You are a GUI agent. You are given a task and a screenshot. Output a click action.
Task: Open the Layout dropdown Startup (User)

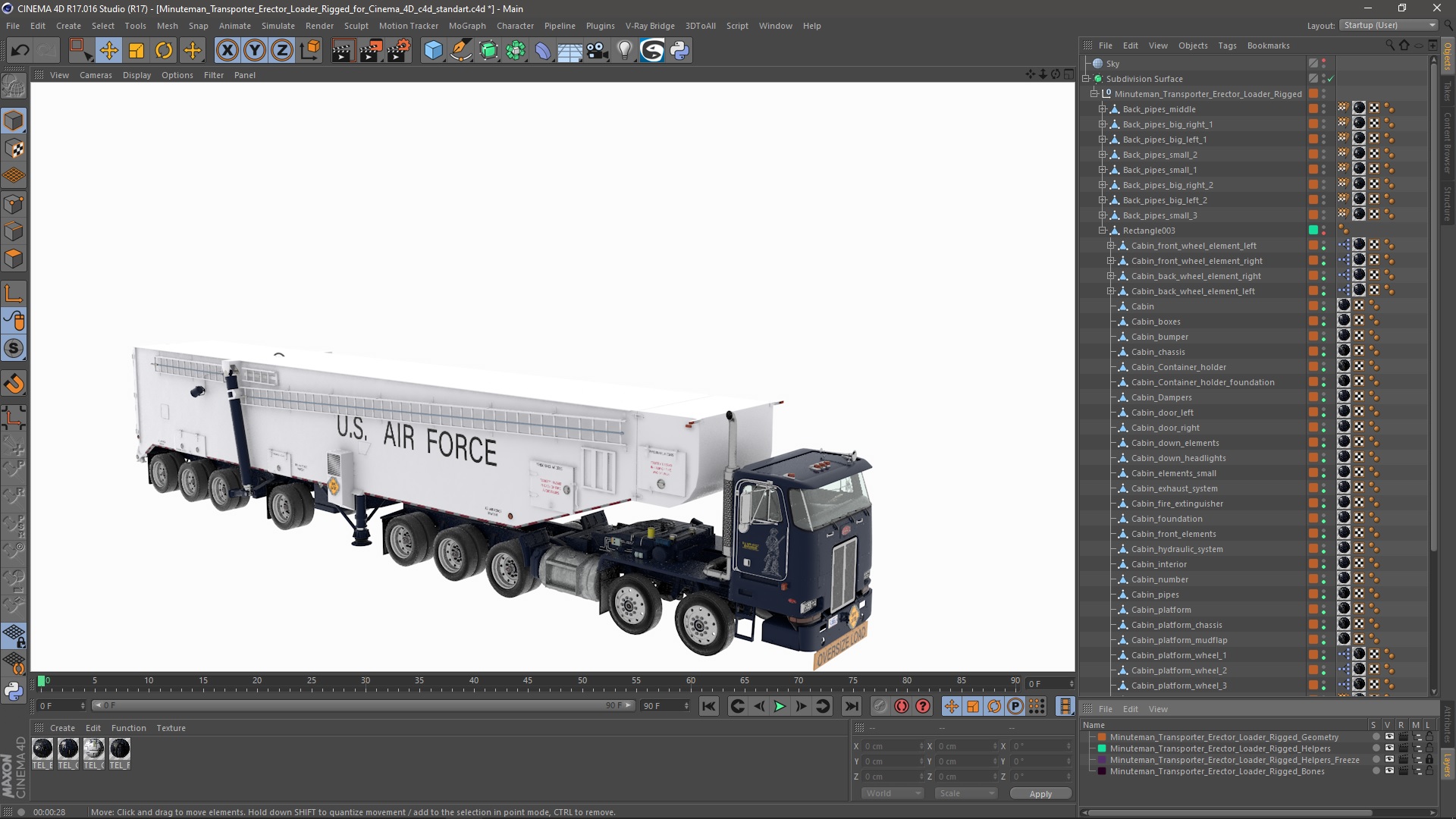coord(1389,25)
